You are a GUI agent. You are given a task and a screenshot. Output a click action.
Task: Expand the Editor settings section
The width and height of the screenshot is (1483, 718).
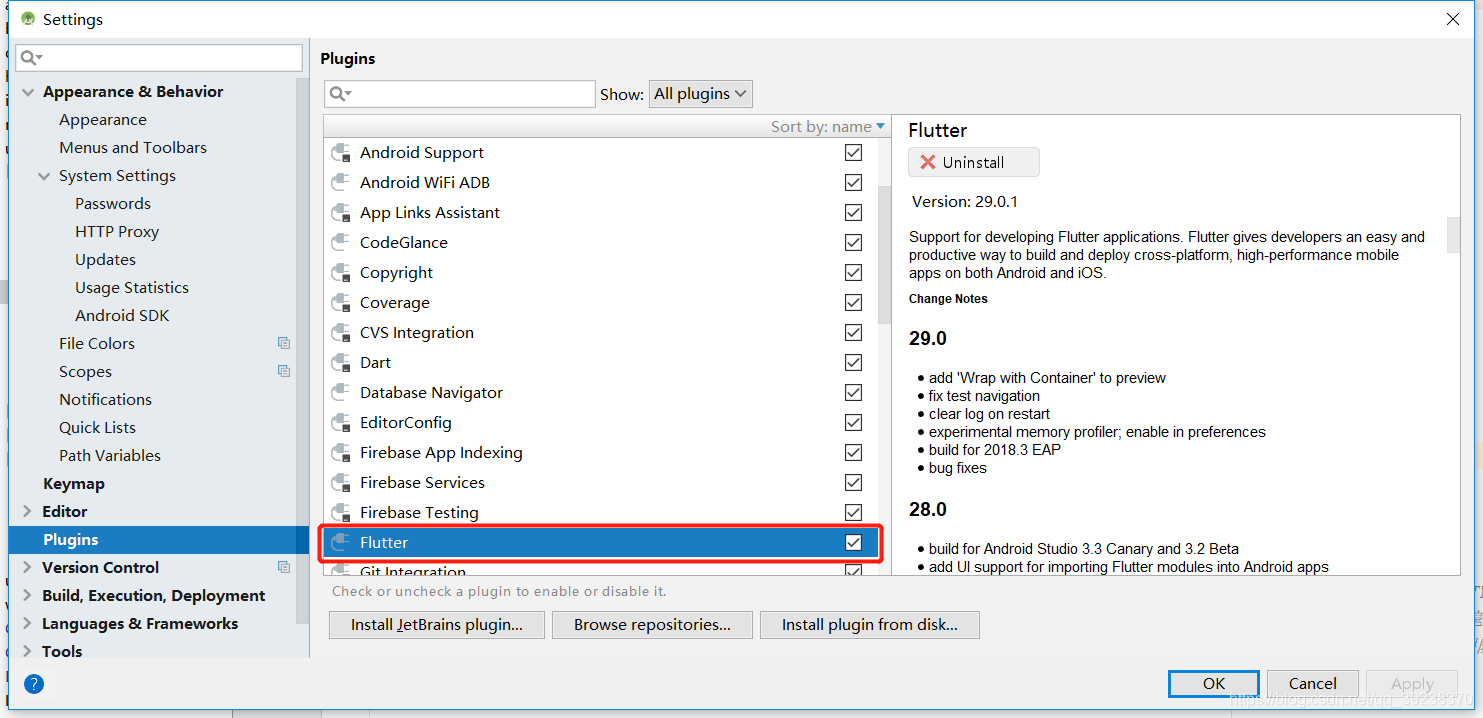pyautogui.click(x=27, y=512)
